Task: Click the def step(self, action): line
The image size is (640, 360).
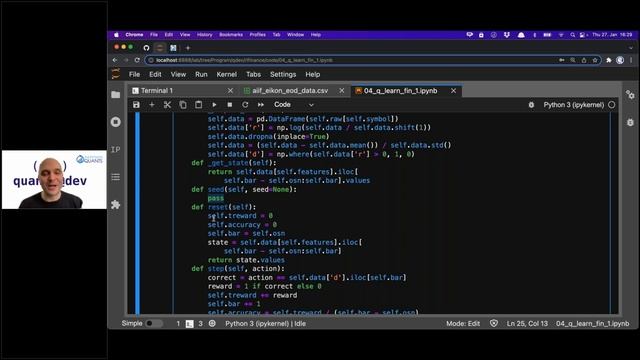Action: point(238,269)
